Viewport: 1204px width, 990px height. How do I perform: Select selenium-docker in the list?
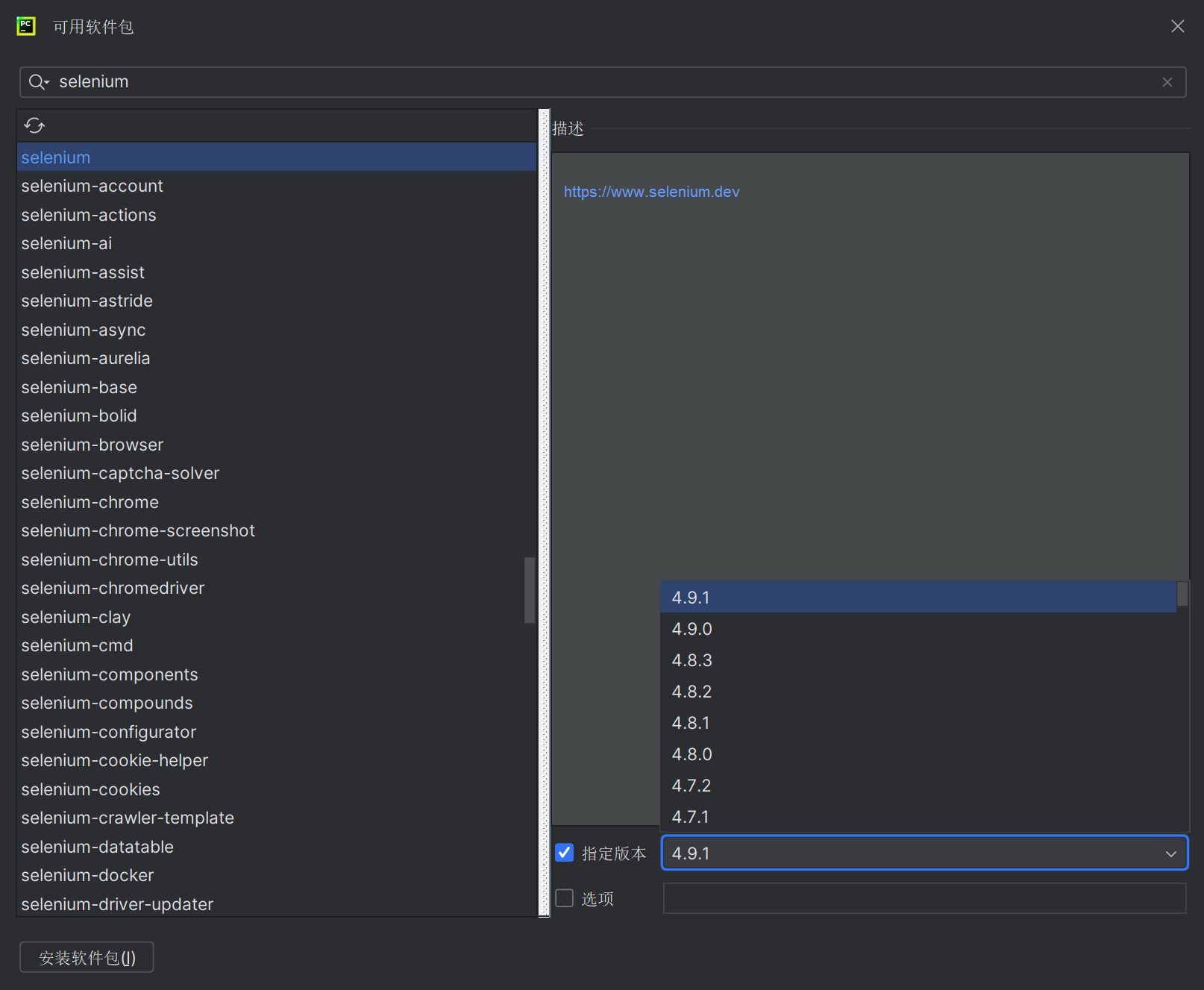point(277,875)
